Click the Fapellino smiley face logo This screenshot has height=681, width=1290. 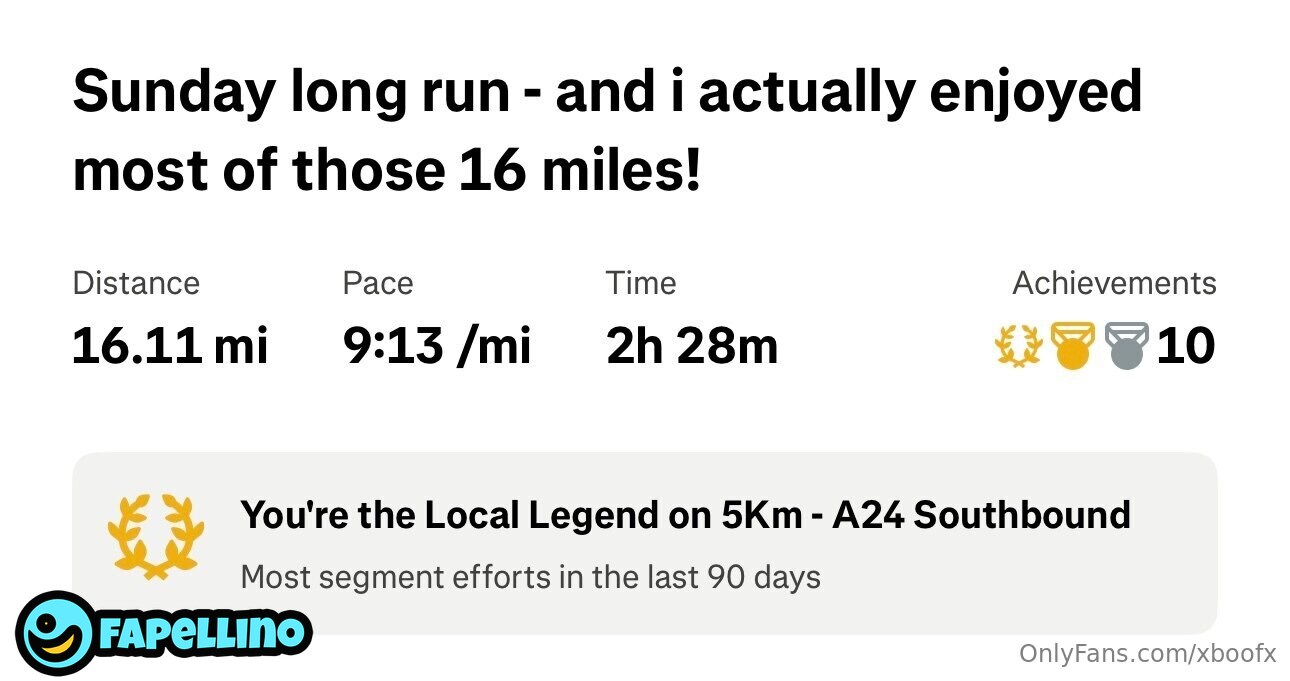56,633
